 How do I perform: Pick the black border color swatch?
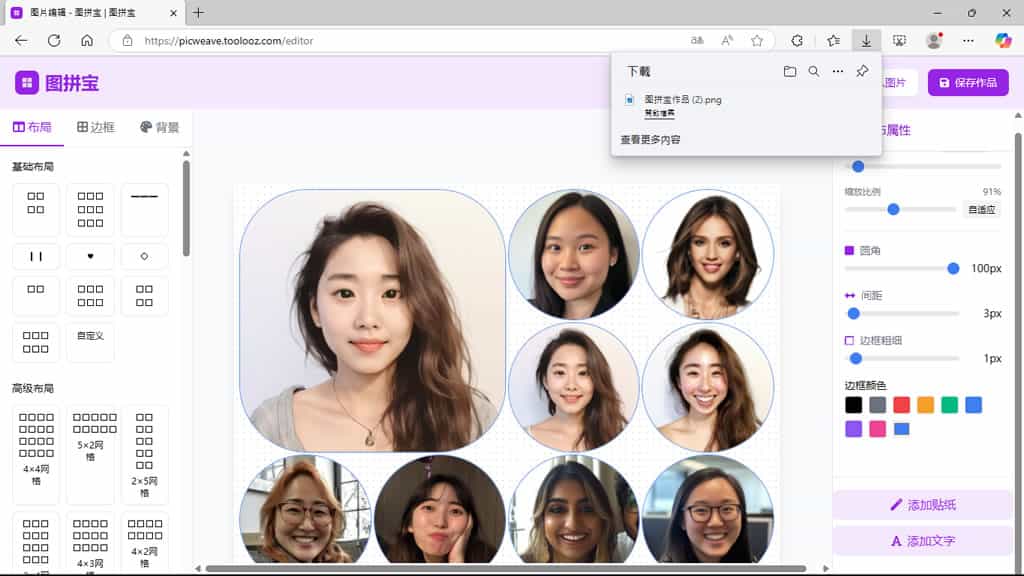tap(854, 405)
